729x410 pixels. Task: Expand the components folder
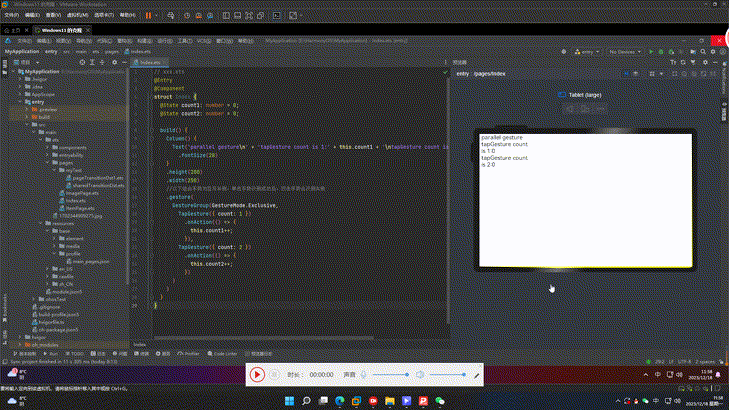pyautogui.click(x=47, y=147)
